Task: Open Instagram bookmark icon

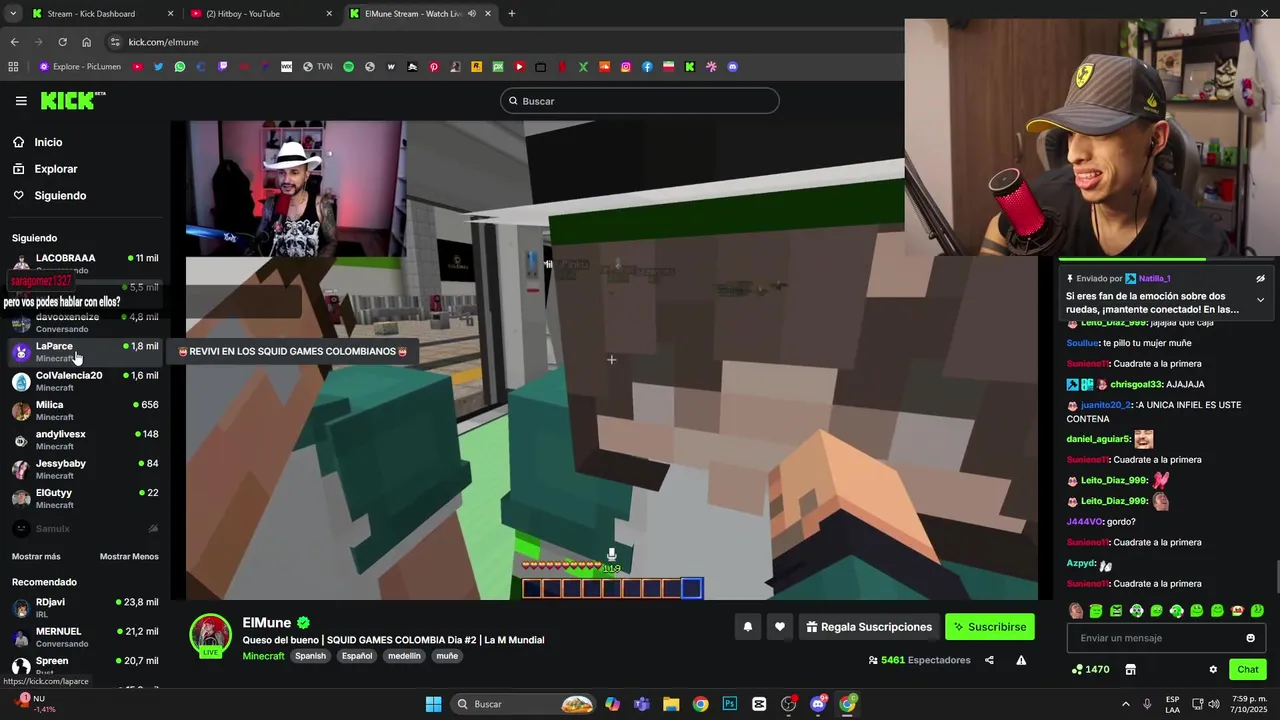Action: point(626,67)
